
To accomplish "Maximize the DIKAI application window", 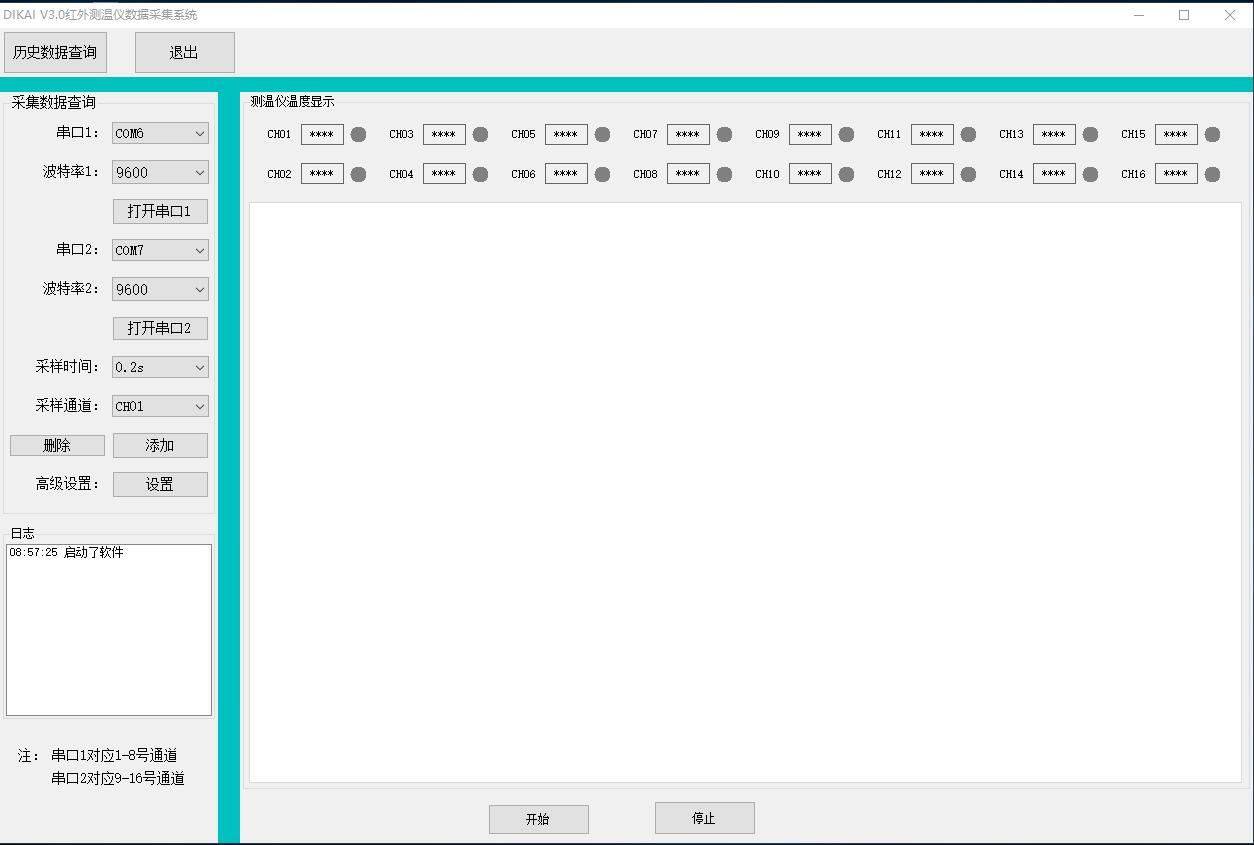I will pos(1184,15).
